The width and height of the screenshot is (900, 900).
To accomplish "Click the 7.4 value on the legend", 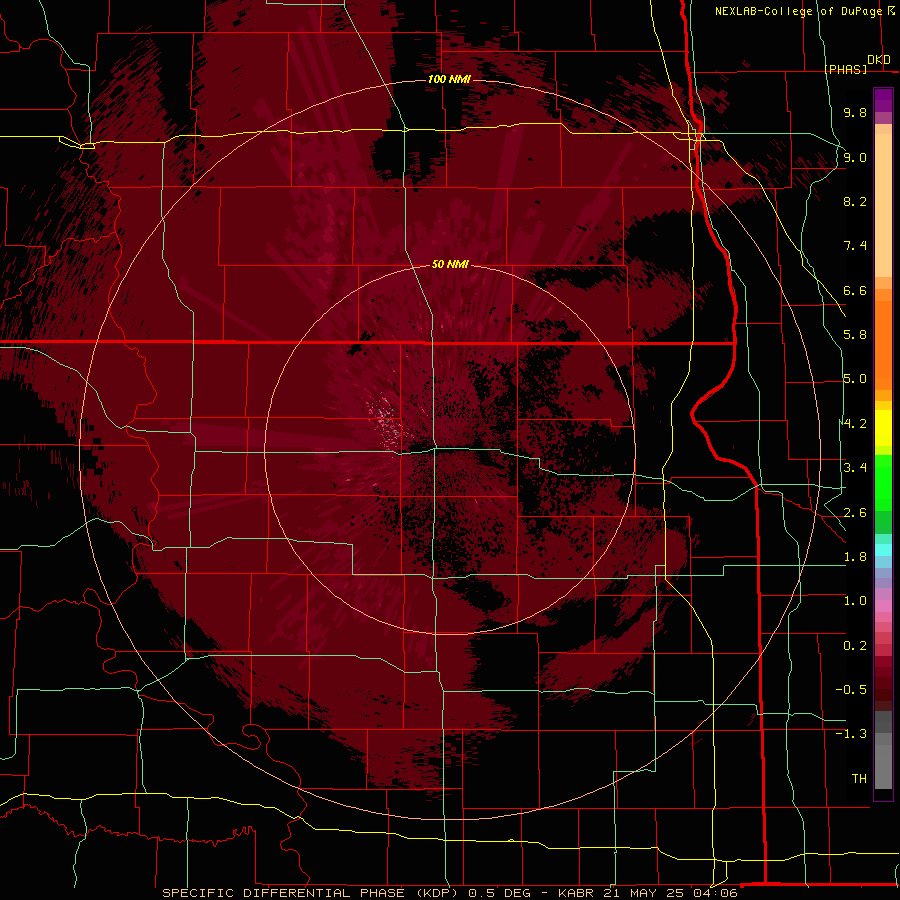I will pyautogui.click(x=855, y=246).
